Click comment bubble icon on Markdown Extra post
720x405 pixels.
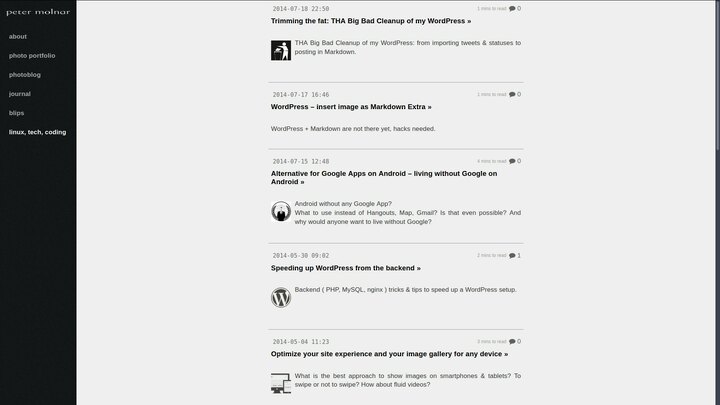point(512,95)
